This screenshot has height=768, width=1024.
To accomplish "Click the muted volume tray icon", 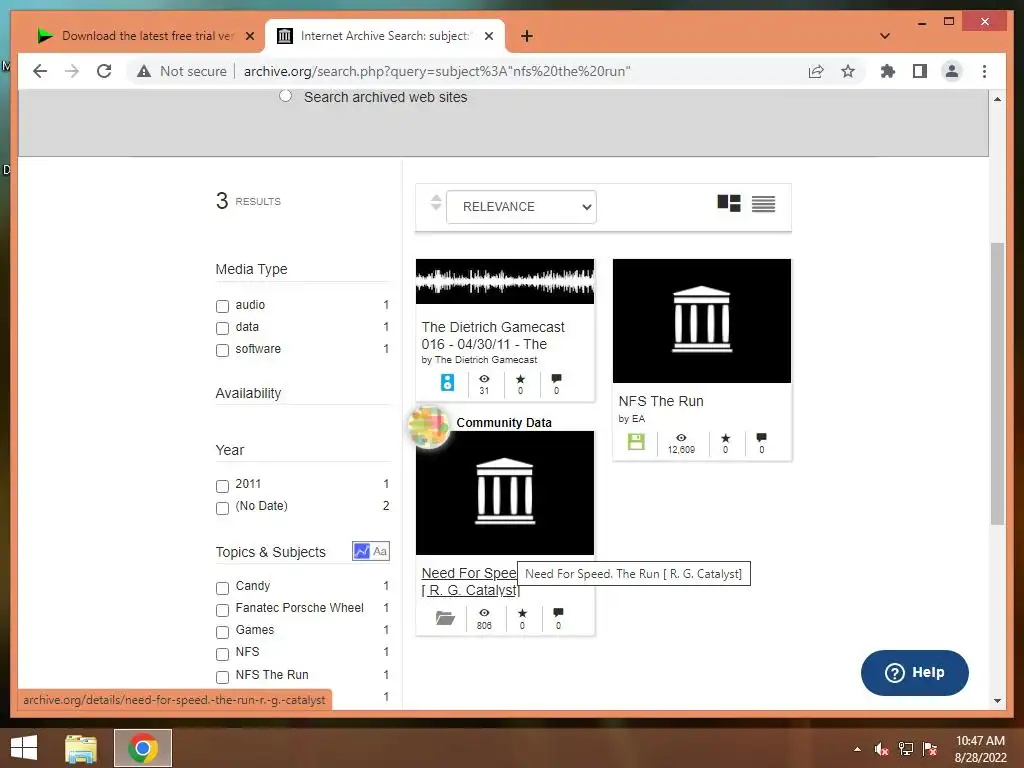I will click(x=882, y=749).
